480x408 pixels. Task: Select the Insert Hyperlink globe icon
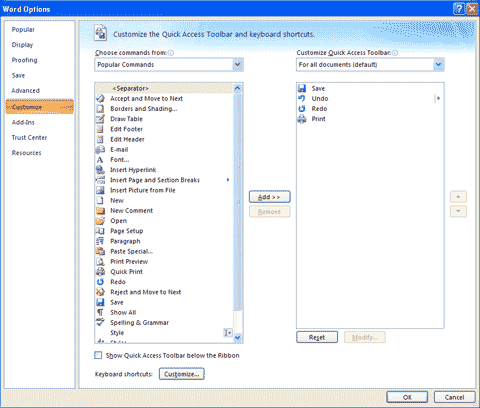[100, 170]
